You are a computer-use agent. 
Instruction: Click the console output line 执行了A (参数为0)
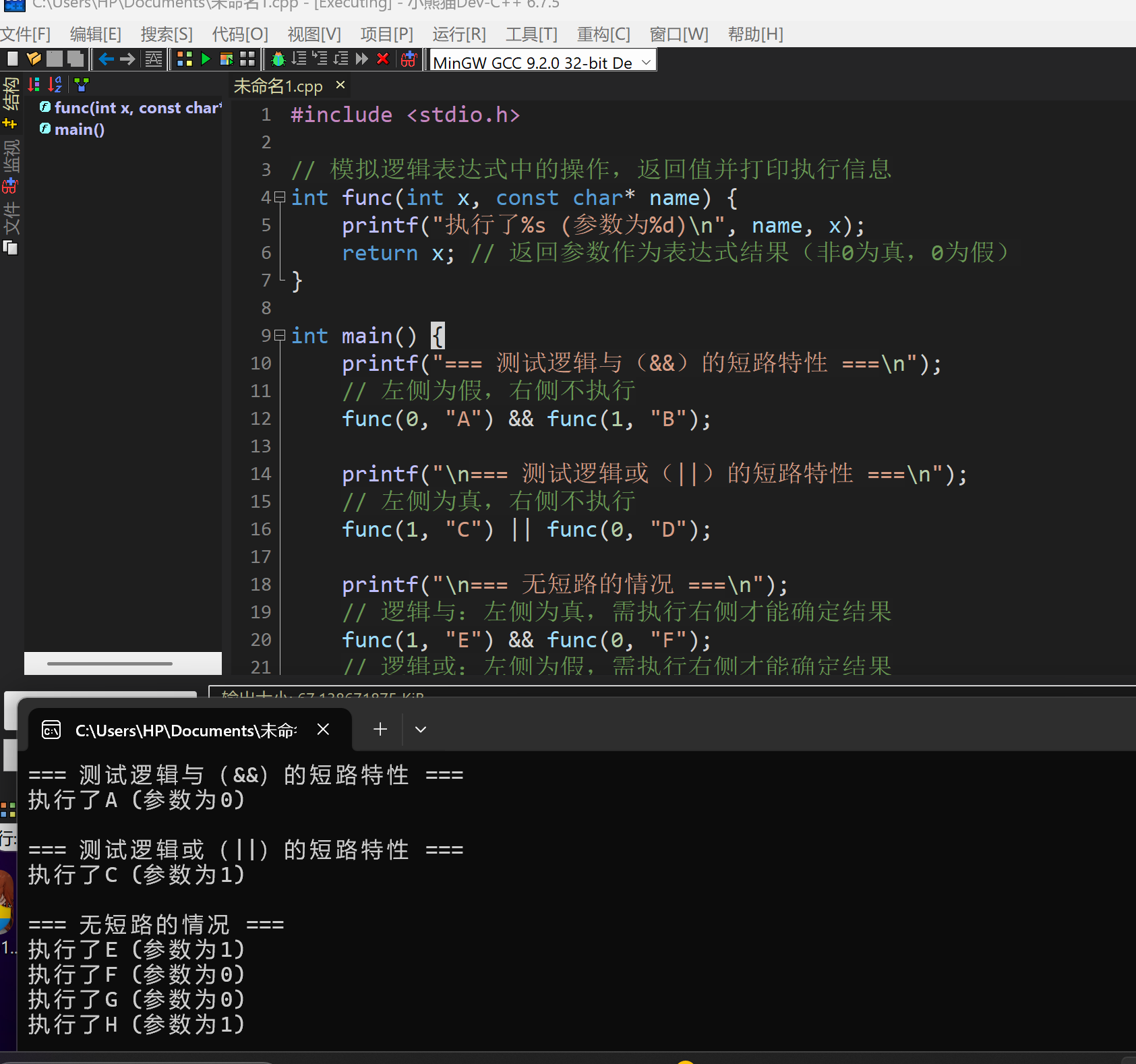tap(136, 800)
